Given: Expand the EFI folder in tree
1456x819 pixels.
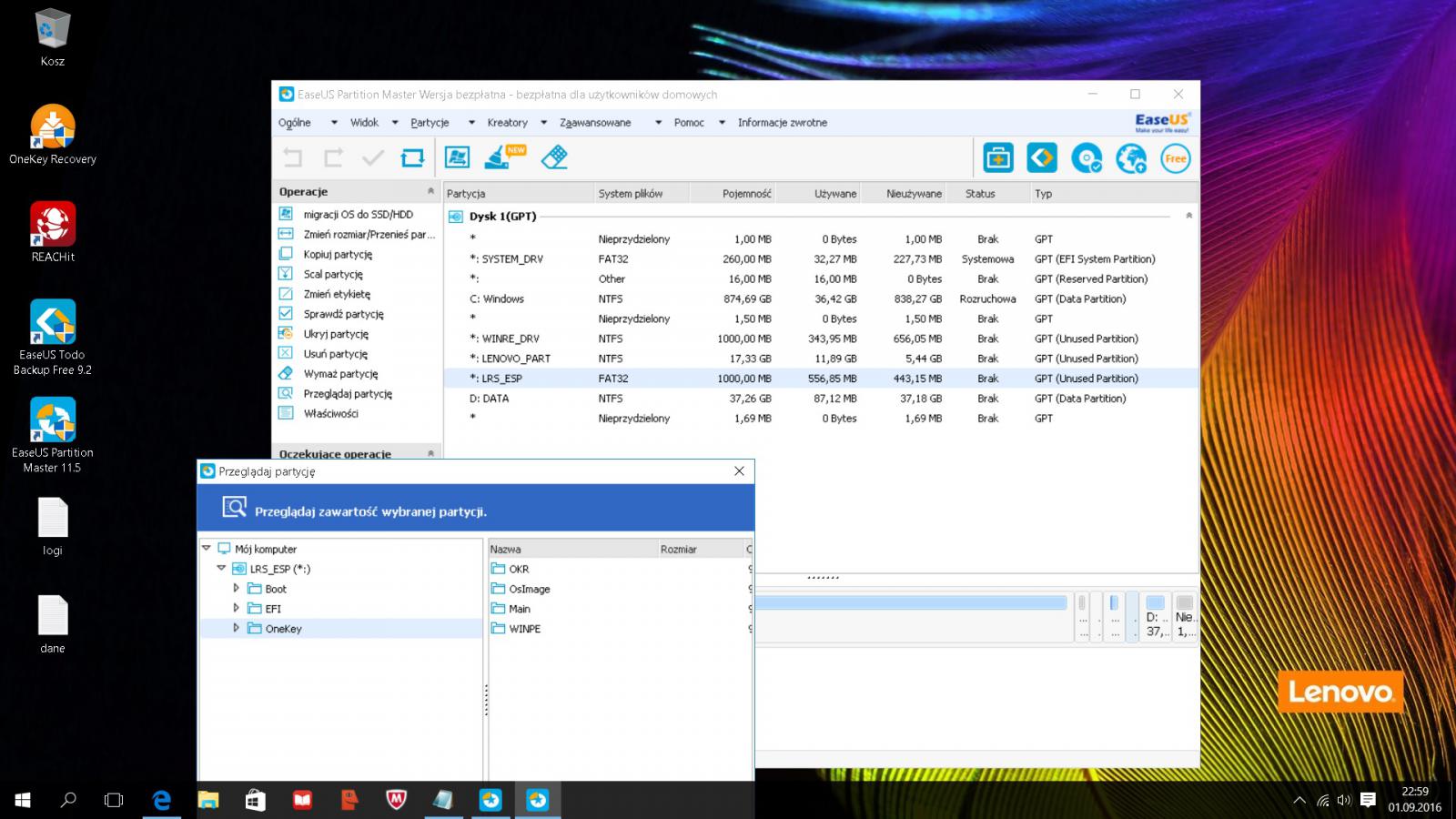Looking at the screenshot, I should (236, 609).
